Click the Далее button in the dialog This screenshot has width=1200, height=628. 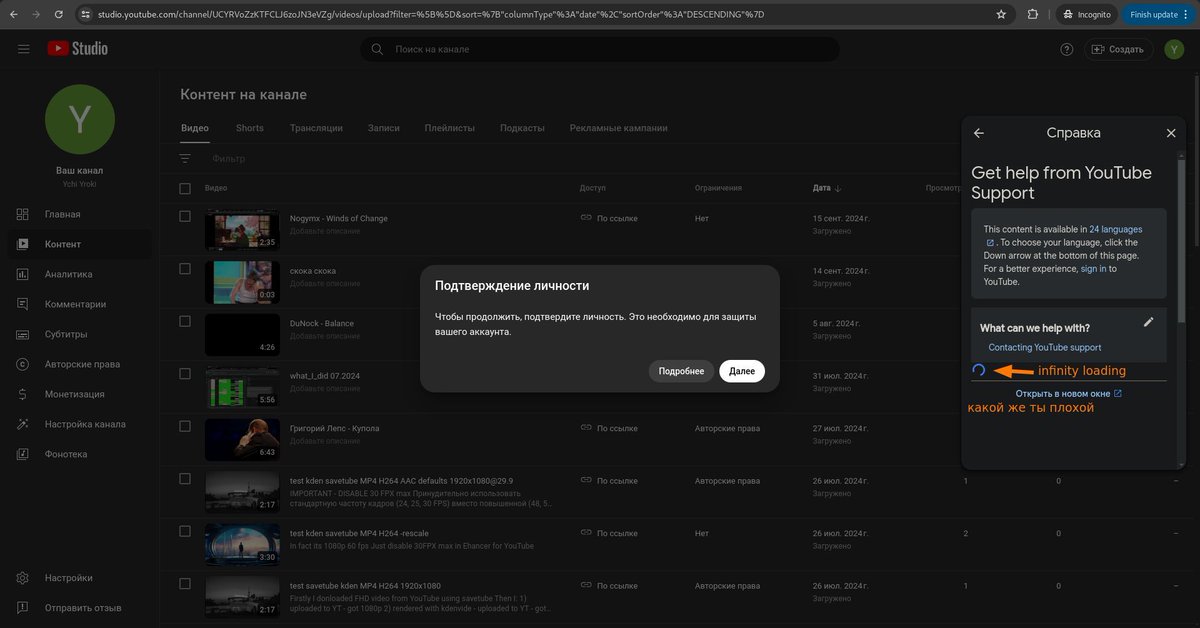[x=741, y=370]
